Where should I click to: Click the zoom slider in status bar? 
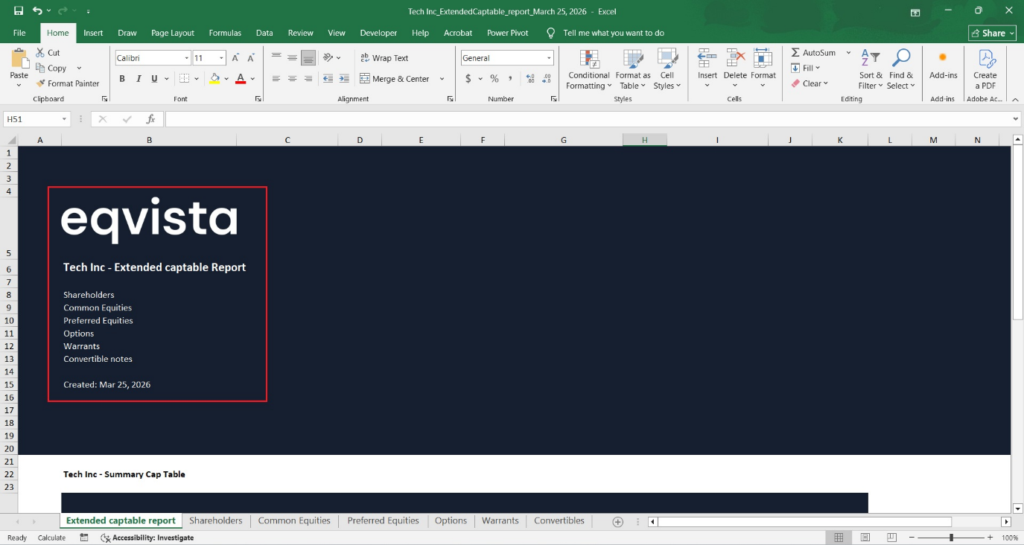950,538
